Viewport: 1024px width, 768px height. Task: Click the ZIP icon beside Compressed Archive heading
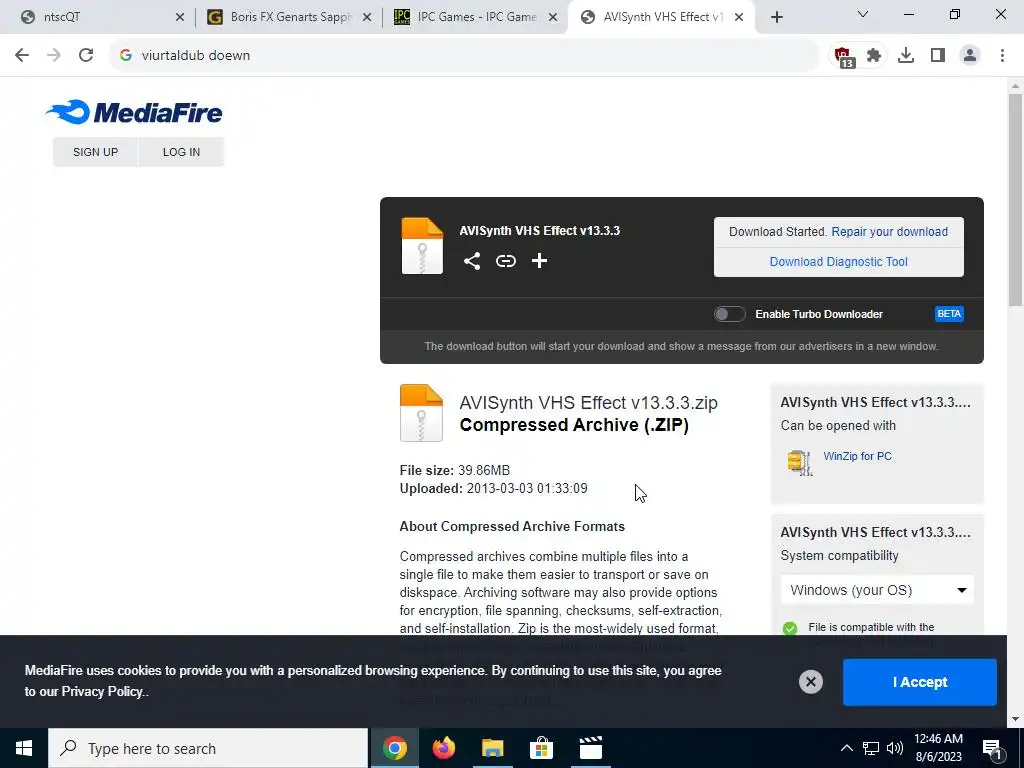[x=421, y=413]
